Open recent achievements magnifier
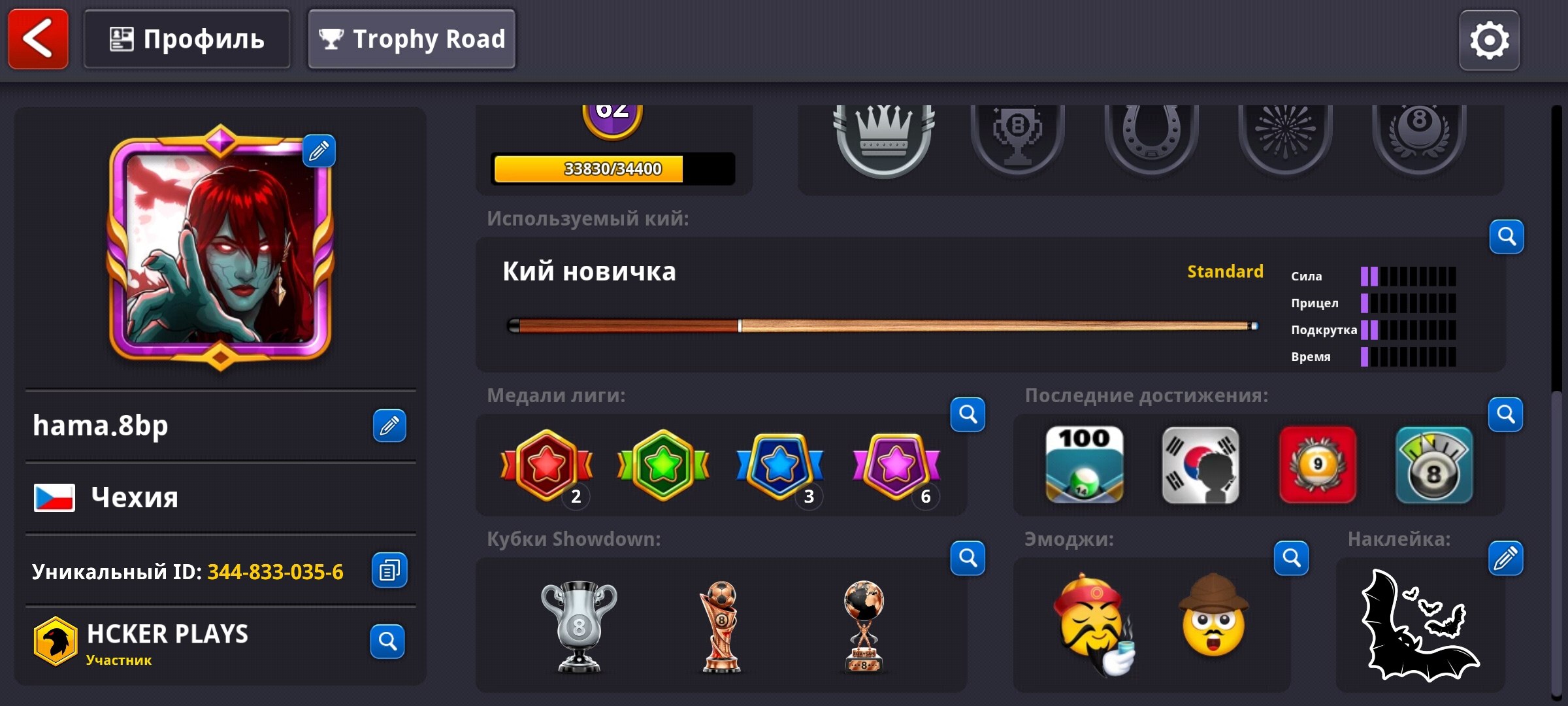 click(x=1506, y=414)
